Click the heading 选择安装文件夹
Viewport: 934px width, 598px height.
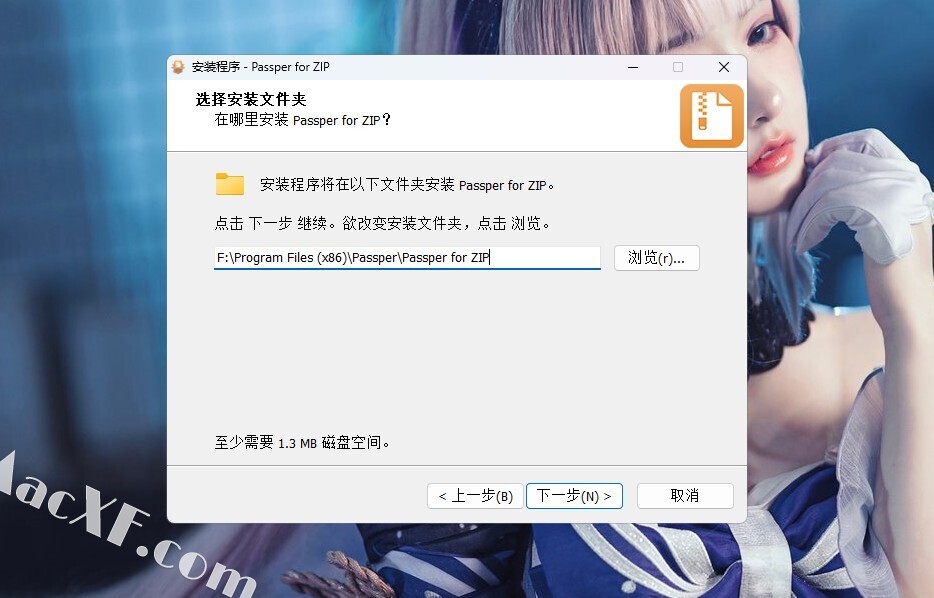[x=251, y=99]
